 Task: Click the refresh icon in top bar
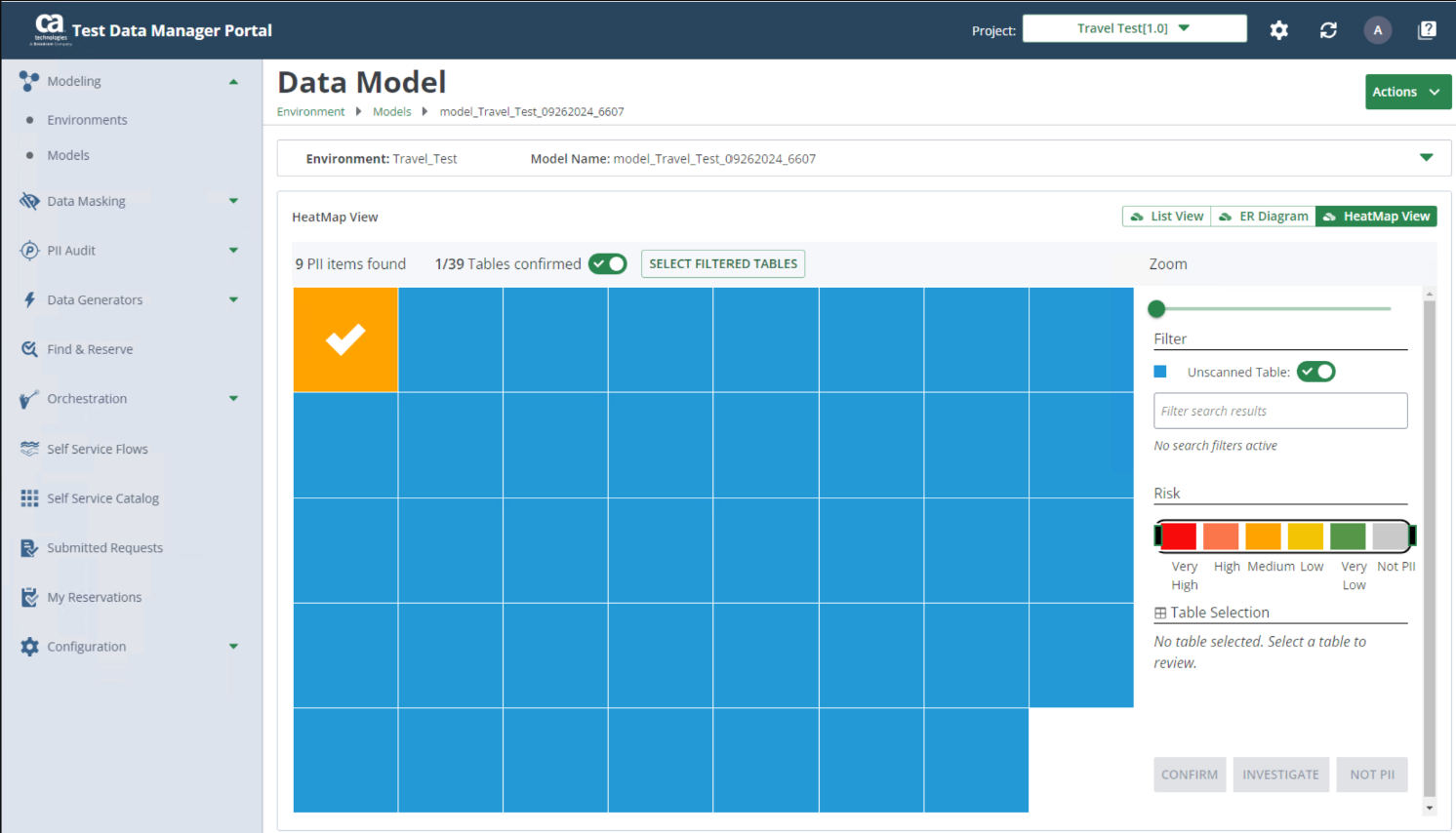pos(1328,30)
